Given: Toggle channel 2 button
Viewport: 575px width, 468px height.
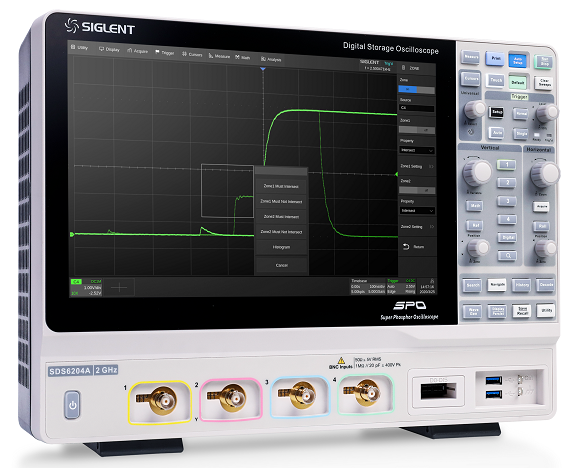Looking at the screenshot, I should coord(506,183).
